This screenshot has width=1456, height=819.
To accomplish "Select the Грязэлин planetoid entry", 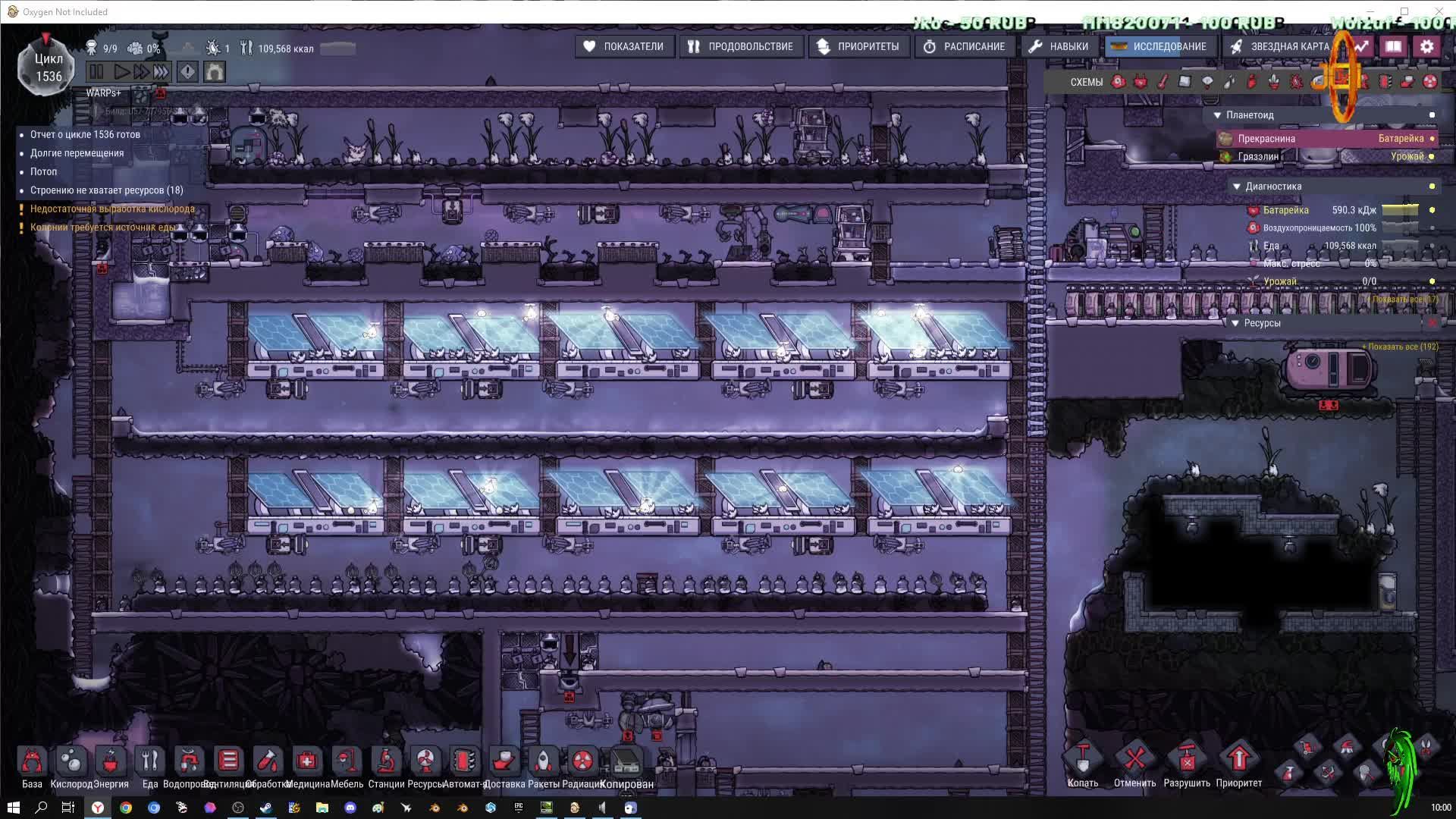I will pos(1258,156).
